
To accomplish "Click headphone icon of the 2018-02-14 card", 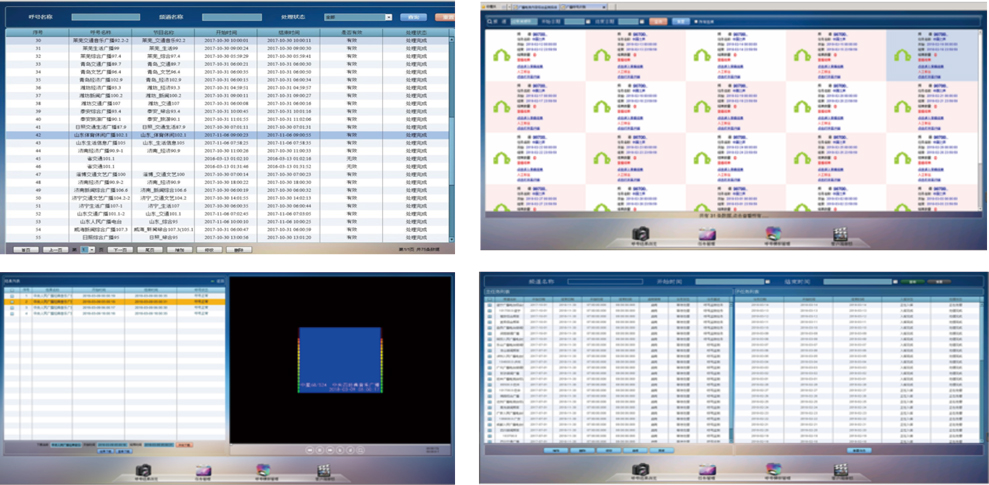I will 702,56.
